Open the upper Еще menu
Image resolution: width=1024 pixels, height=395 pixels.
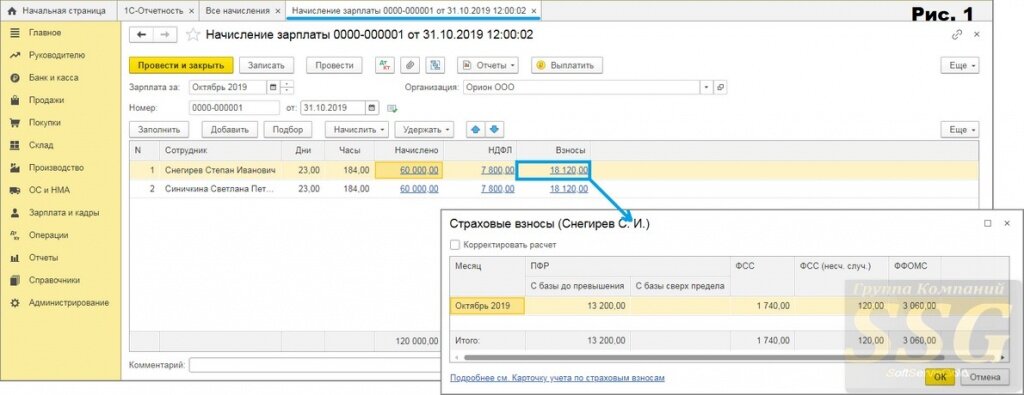[x=960, y=65]
